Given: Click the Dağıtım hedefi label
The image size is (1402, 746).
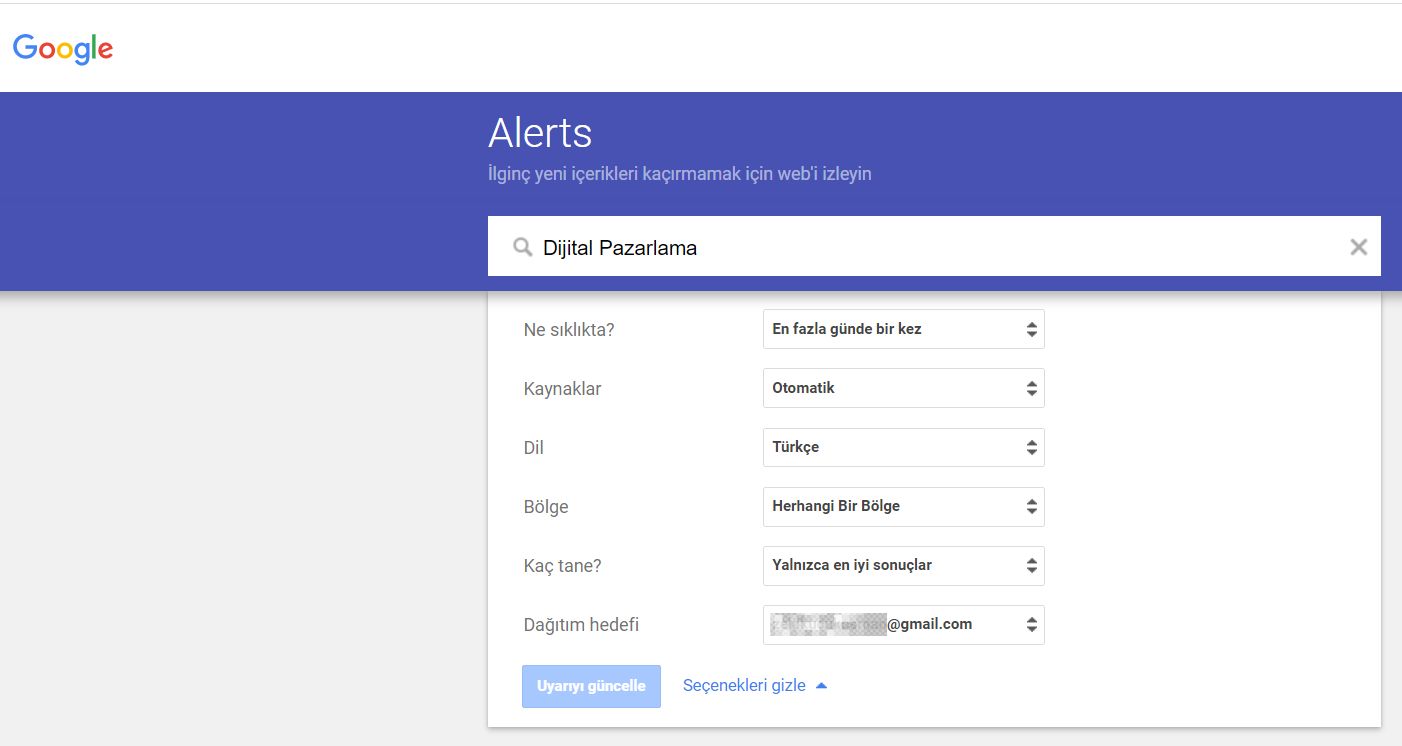Looking at the screenshot, I should 581,625.
